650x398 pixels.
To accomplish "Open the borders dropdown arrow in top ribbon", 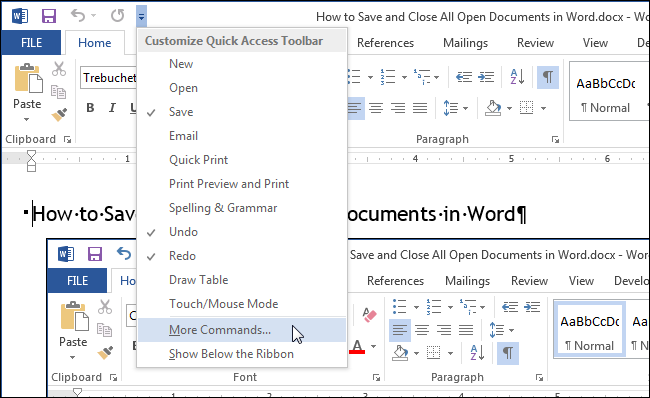I will 543,108.
